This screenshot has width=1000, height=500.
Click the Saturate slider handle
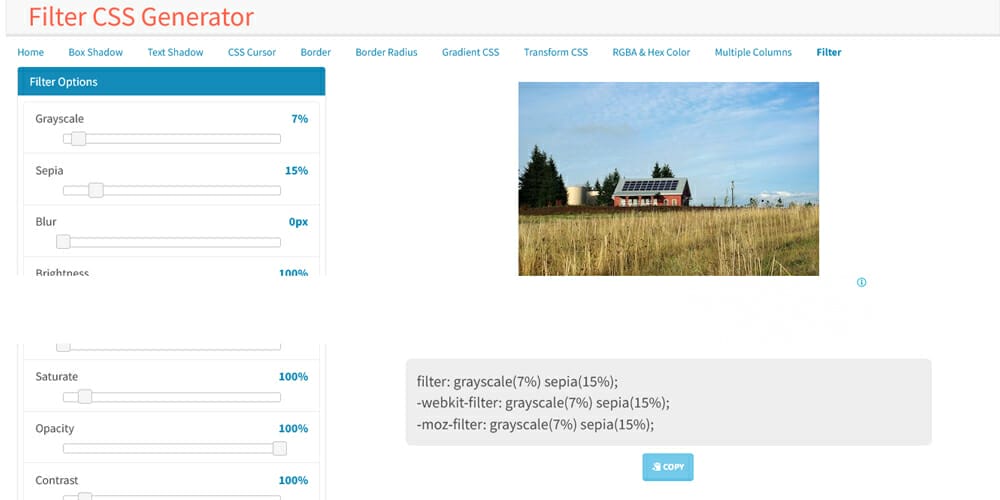[x=85, y=397]
